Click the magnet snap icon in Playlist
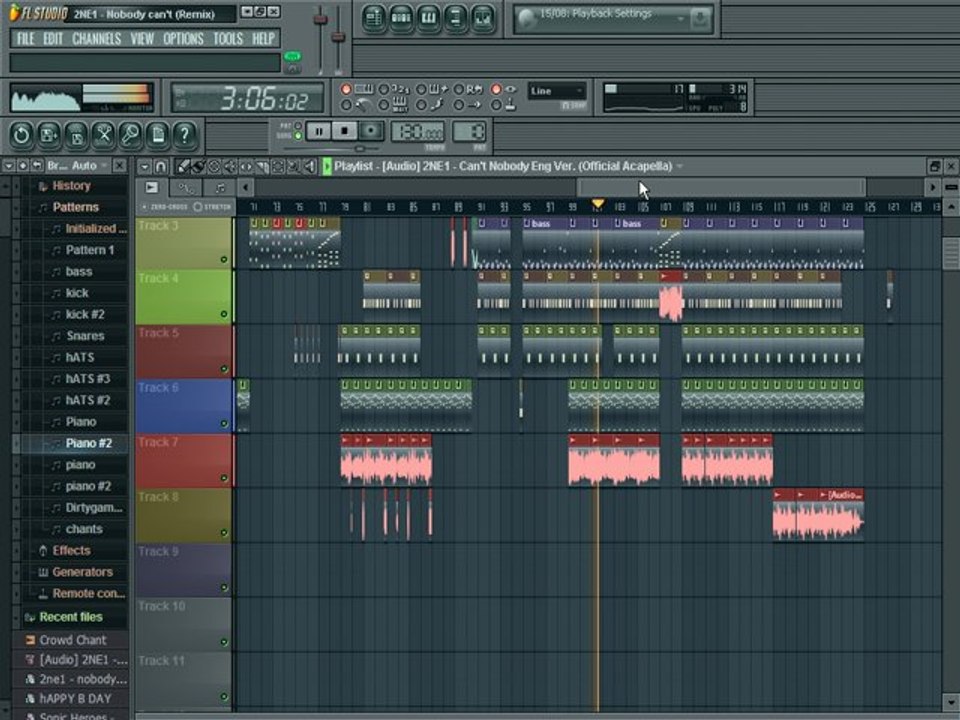The width and height of the screenshot is (960, 720). point(160,167)
